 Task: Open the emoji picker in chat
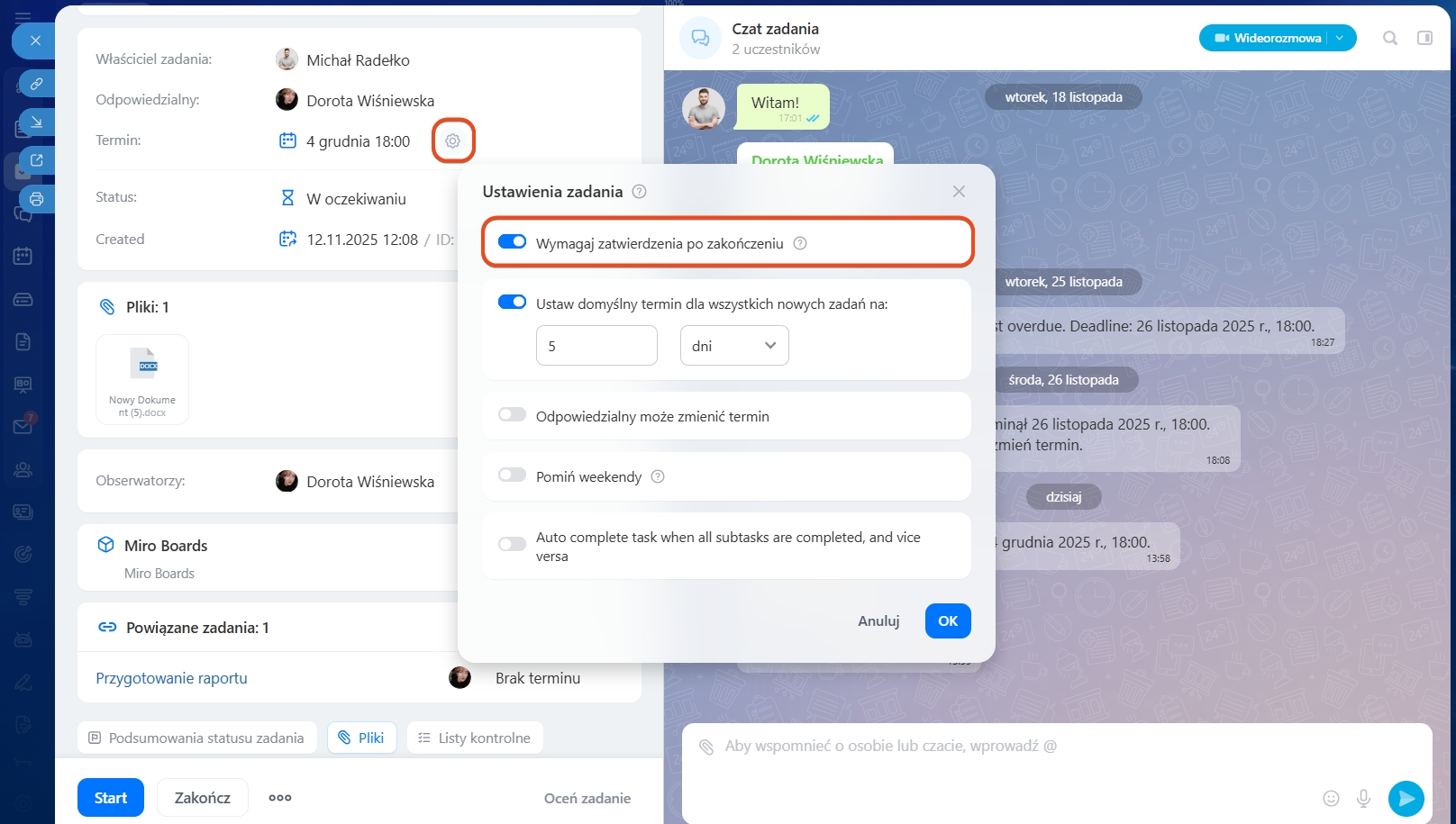pos(1331,798)
